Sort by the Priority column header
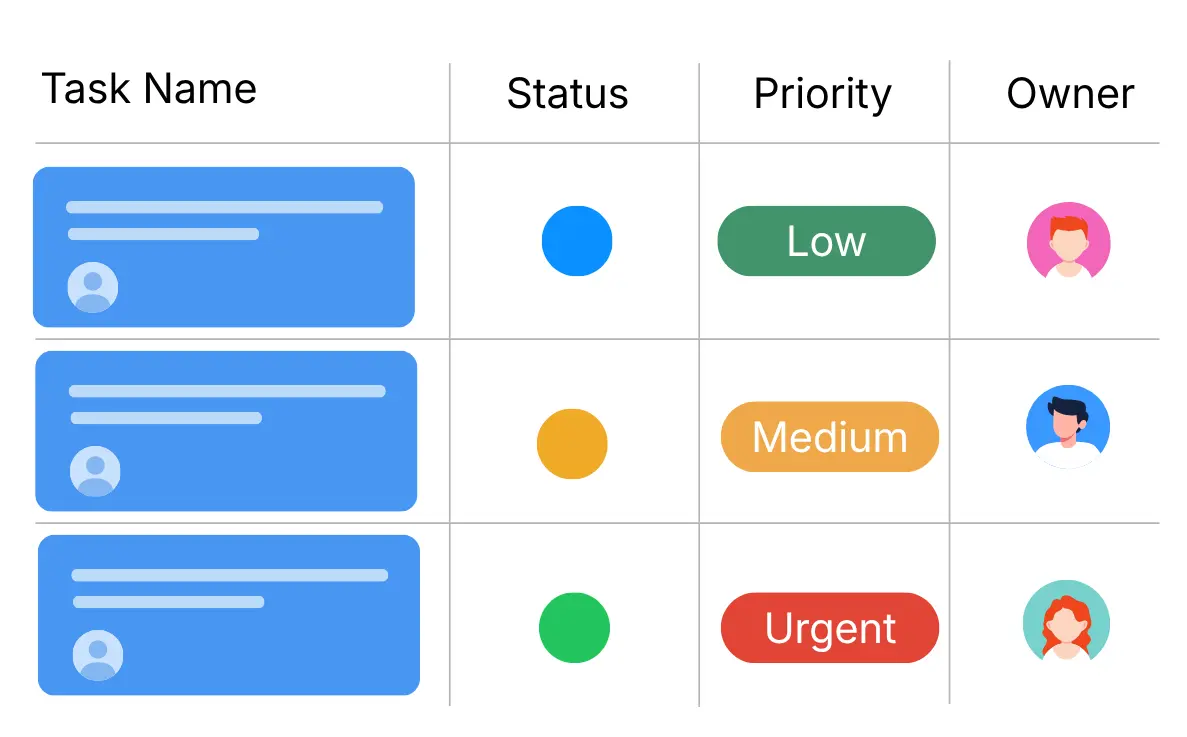Screen dimensions: 1187x737 (822, 94)
